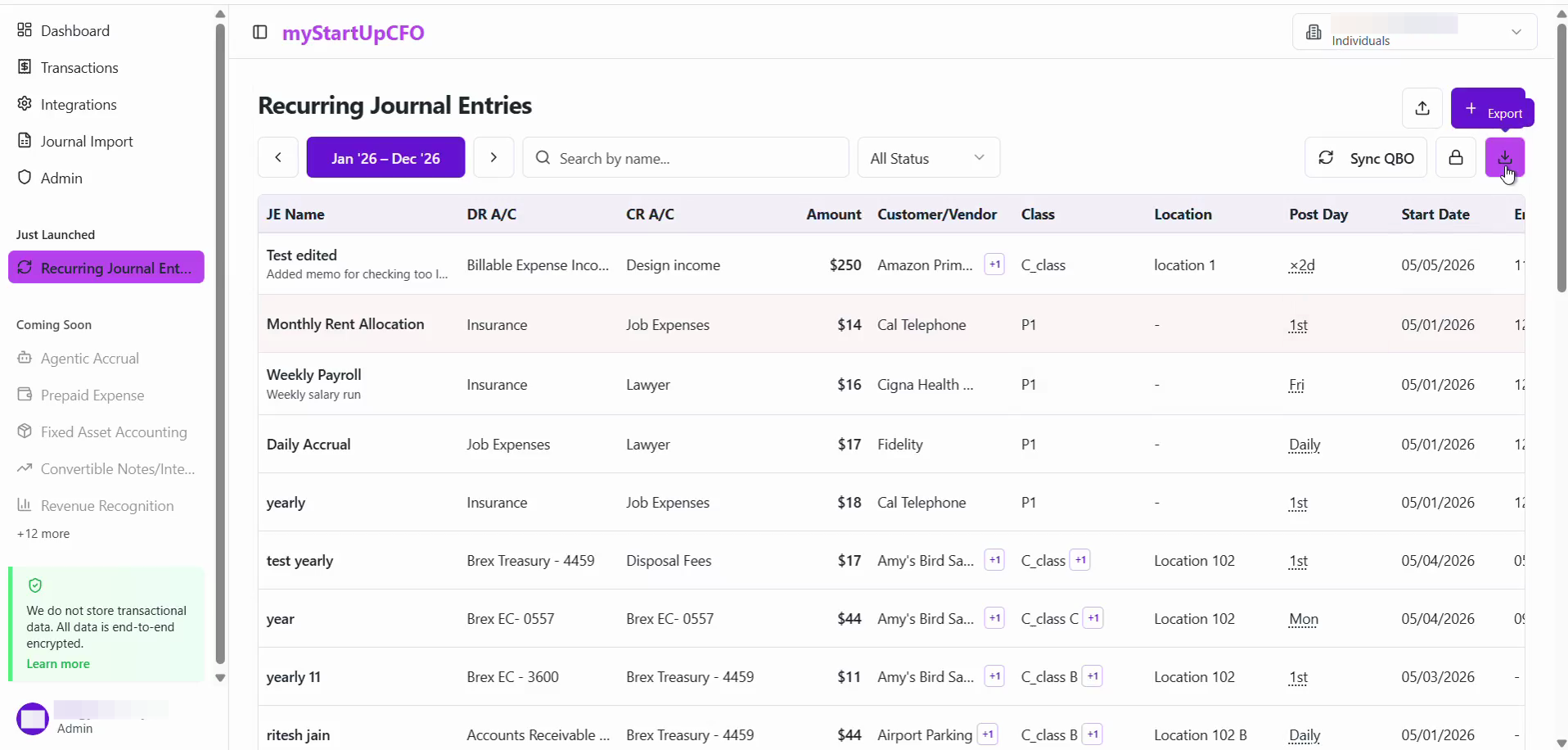The width and height of the screenshot is (1568, 750).
Task: Click Accounts Receivable cell in ritesh jain row
Action: [538, 735]
